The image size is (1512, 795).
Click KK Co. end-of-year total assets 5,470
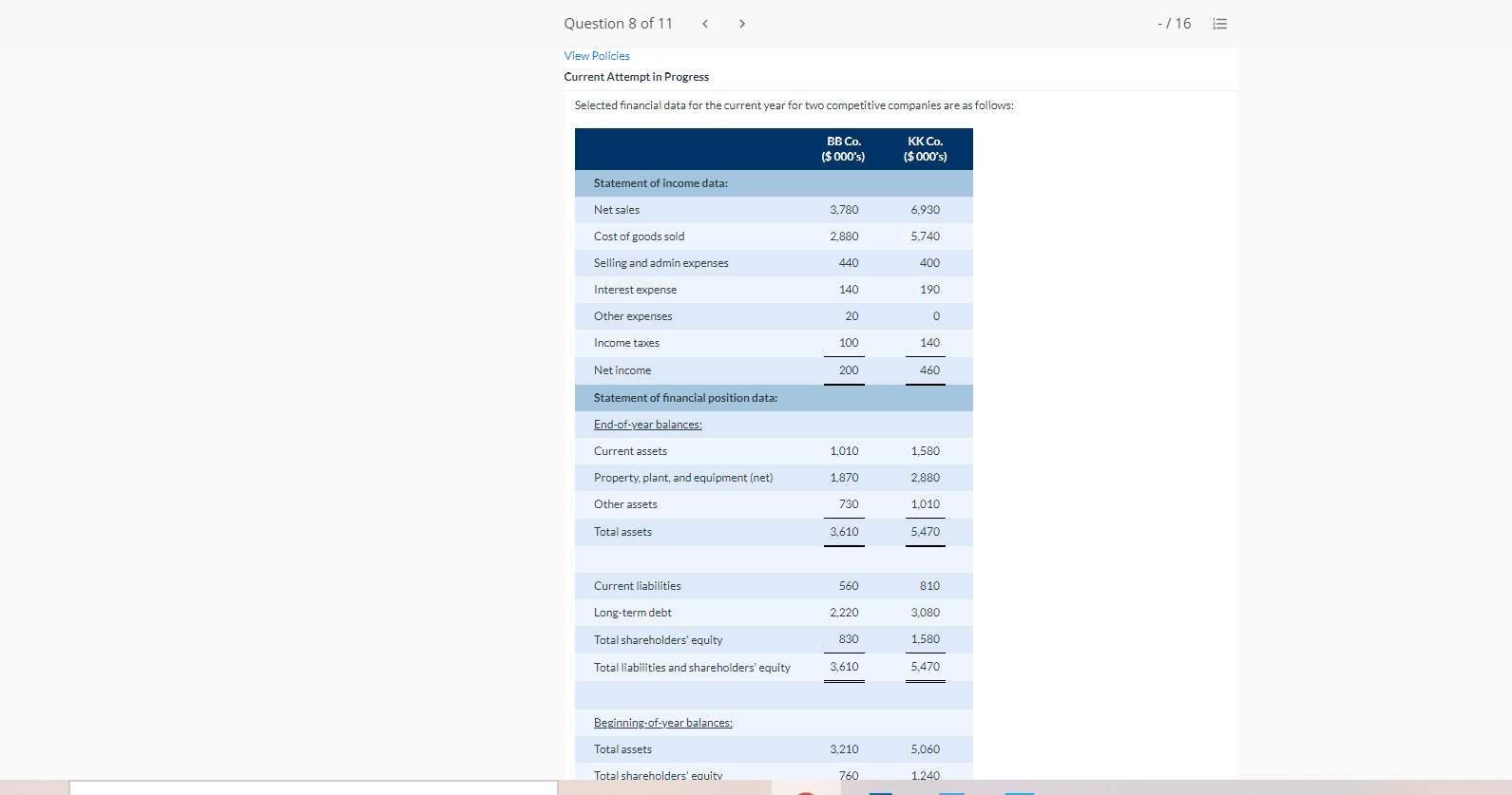[926, 532]
